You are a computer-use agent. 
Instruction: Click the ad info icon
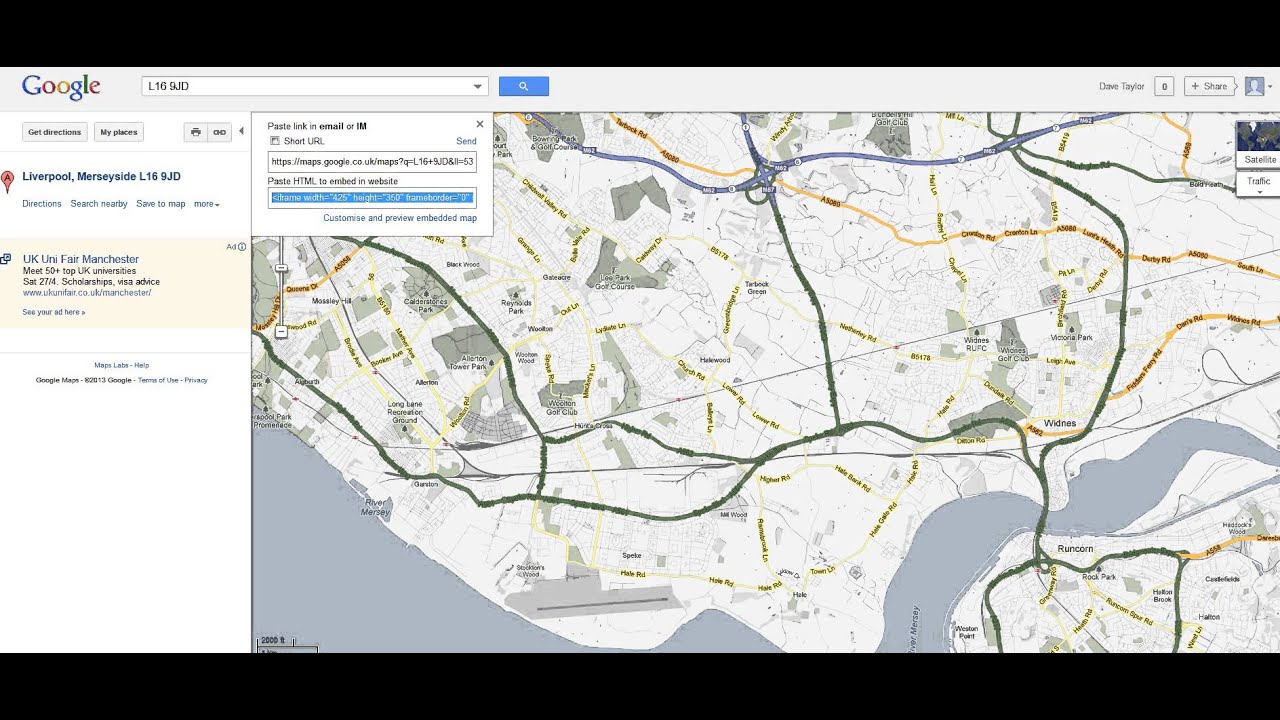tap(242, 246)
